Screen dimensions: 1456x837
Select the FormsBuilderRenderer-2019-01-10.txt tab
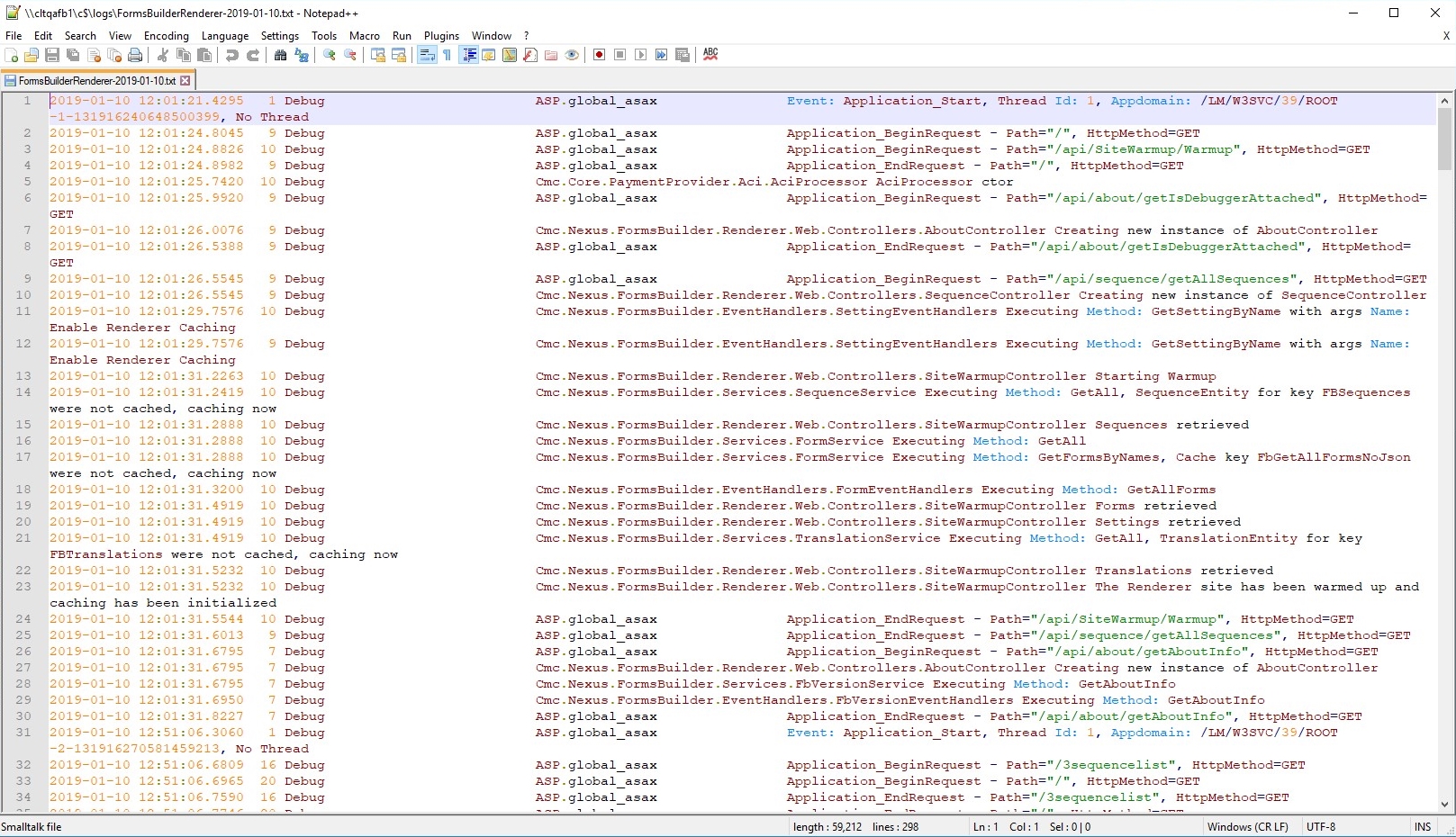pyautogui.click(x=95, y=80)
